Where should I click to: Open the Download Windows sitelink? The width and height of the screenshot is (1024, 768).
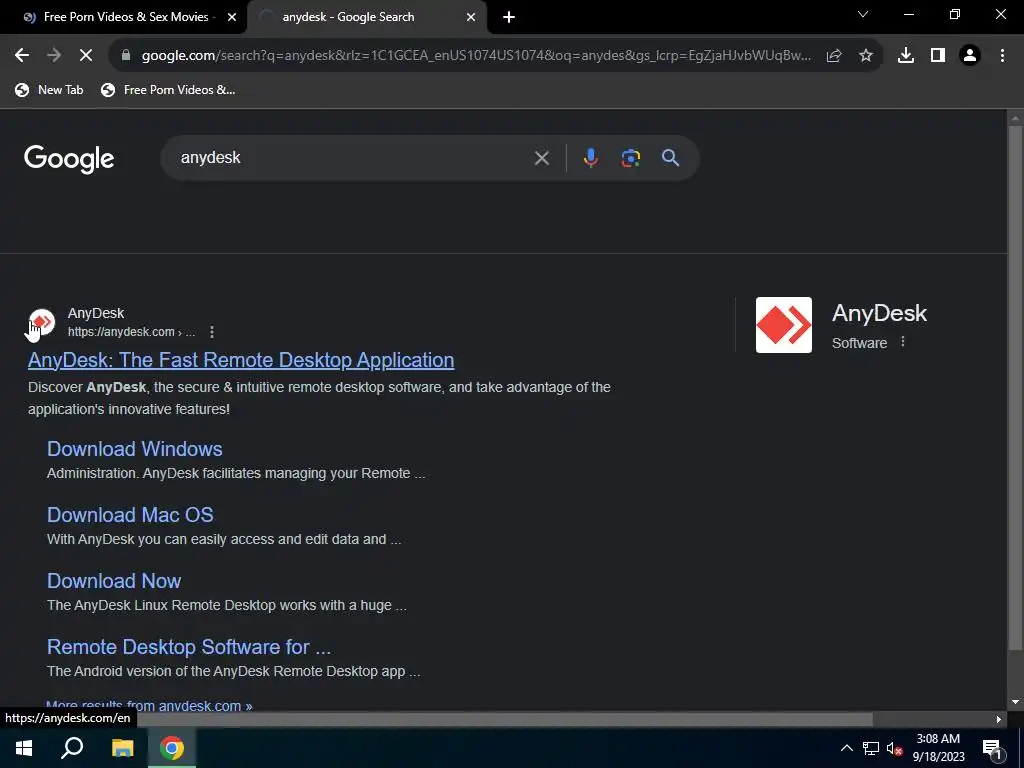[x=135, y=449]
